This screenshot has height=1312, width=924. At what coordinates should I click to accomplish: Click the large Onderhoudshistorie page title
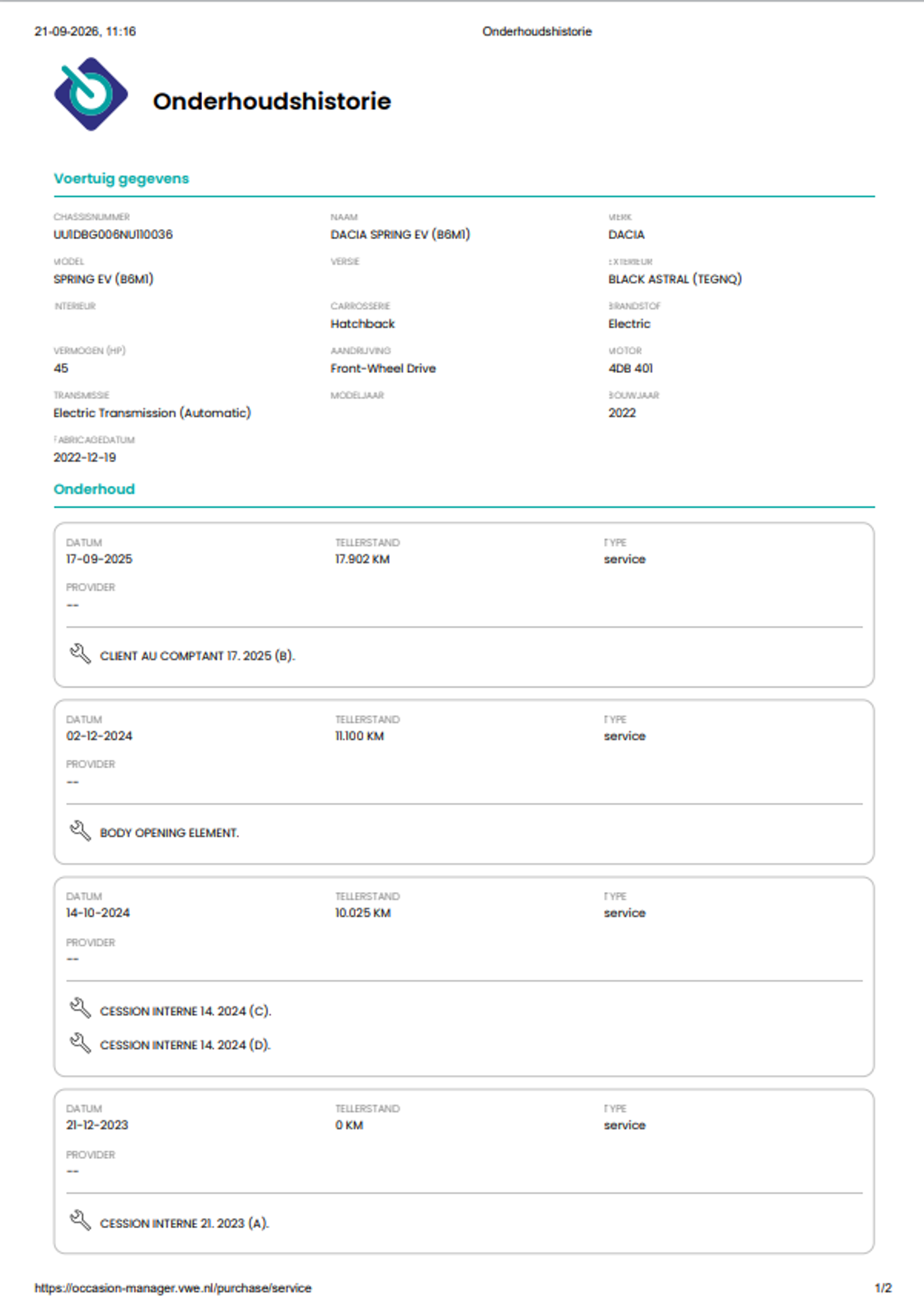(x=272, y=101)
